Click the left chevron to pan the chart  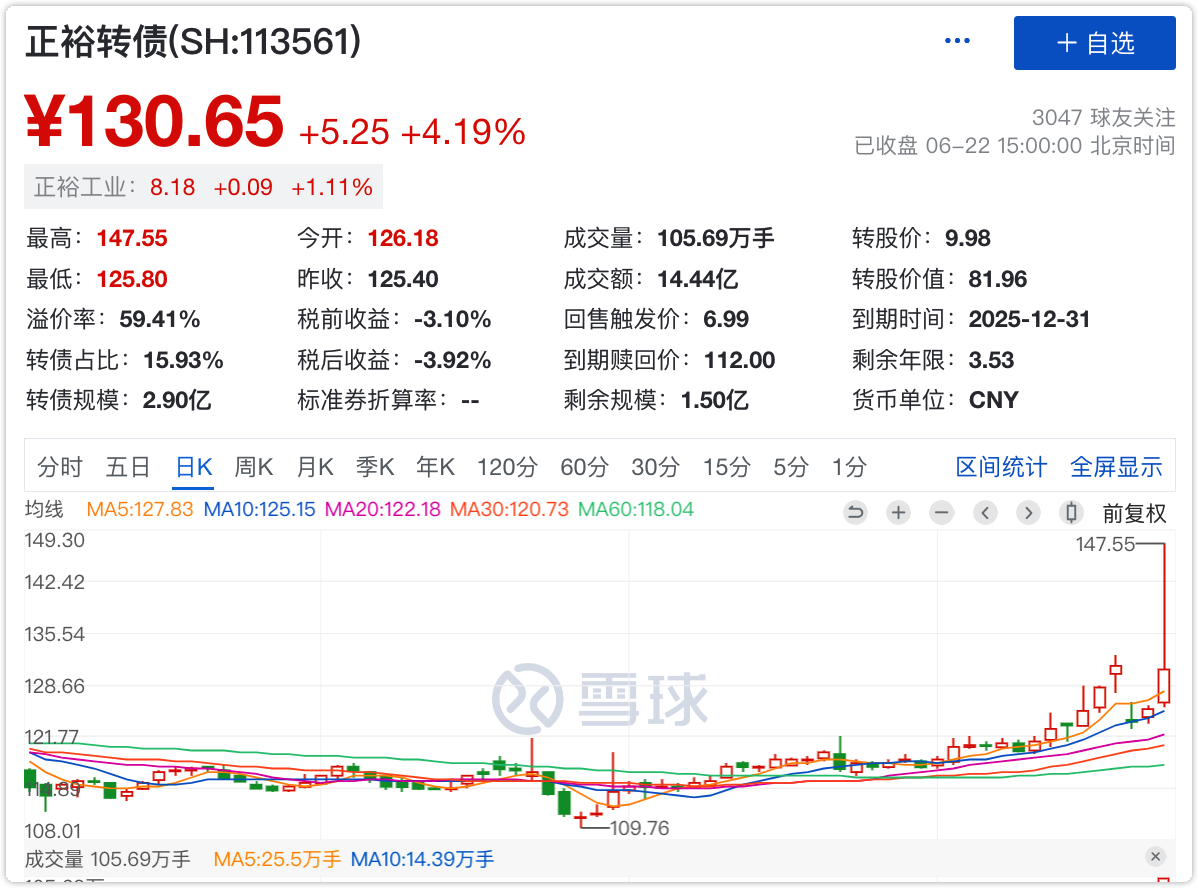coord(985,512)
